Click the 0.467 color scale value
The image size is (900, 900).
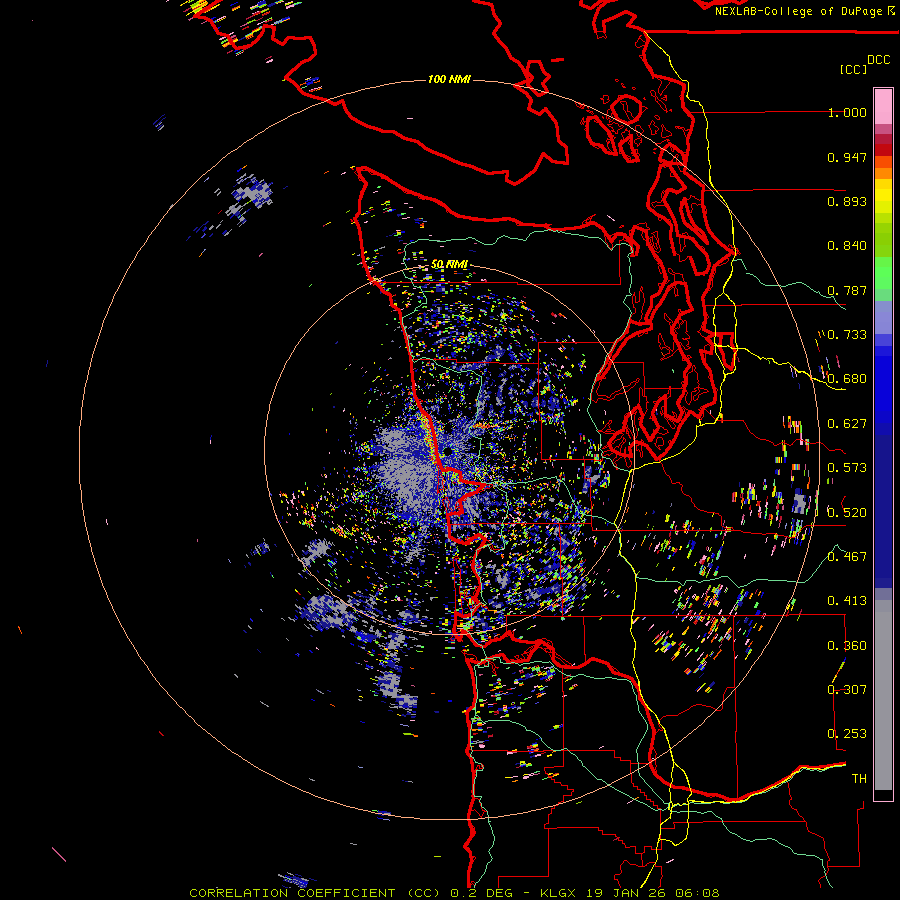point(847,556)
